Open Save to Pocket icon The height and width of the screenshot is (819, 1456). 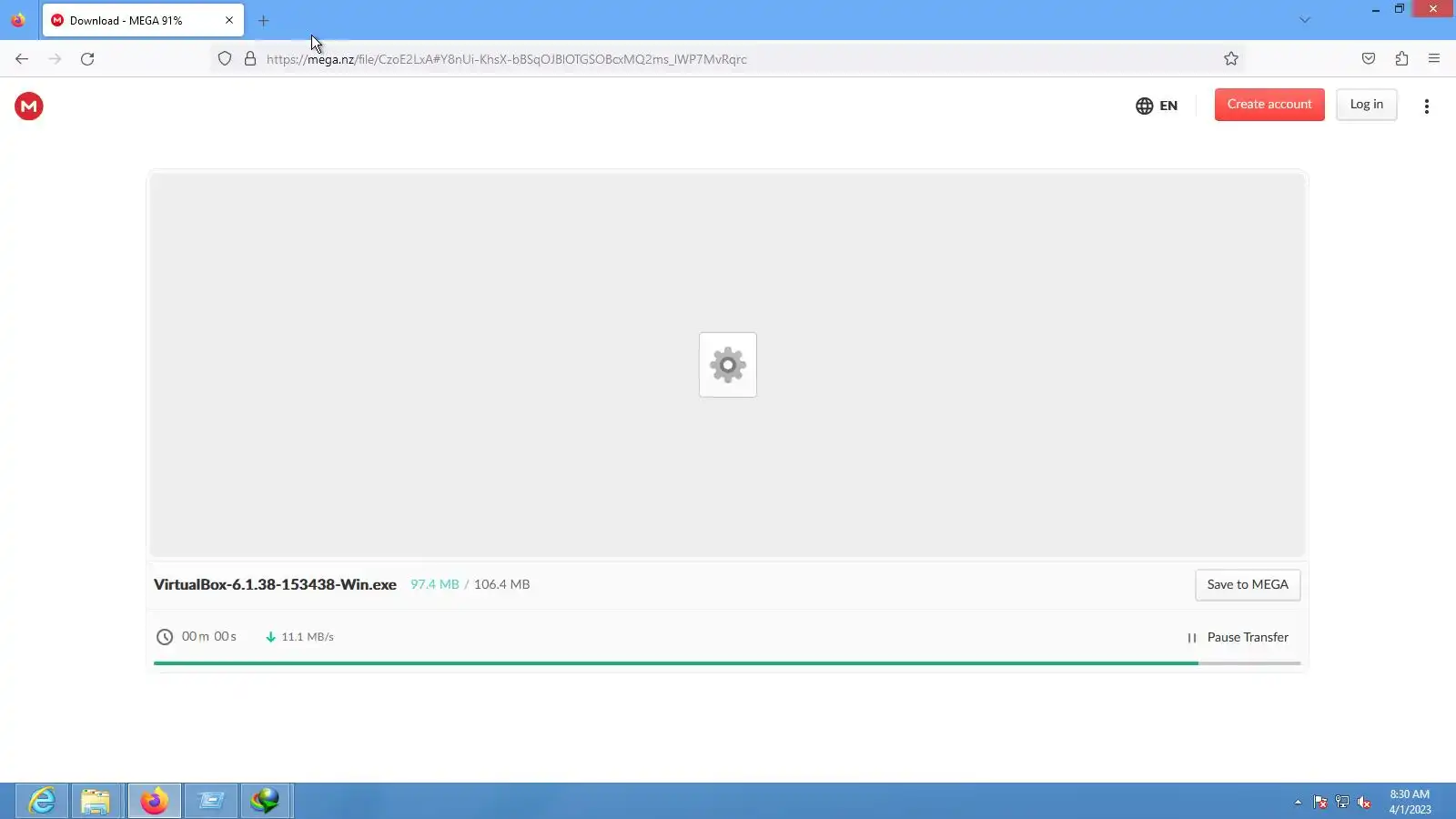pyautogui.click(x=1369, y=59)
